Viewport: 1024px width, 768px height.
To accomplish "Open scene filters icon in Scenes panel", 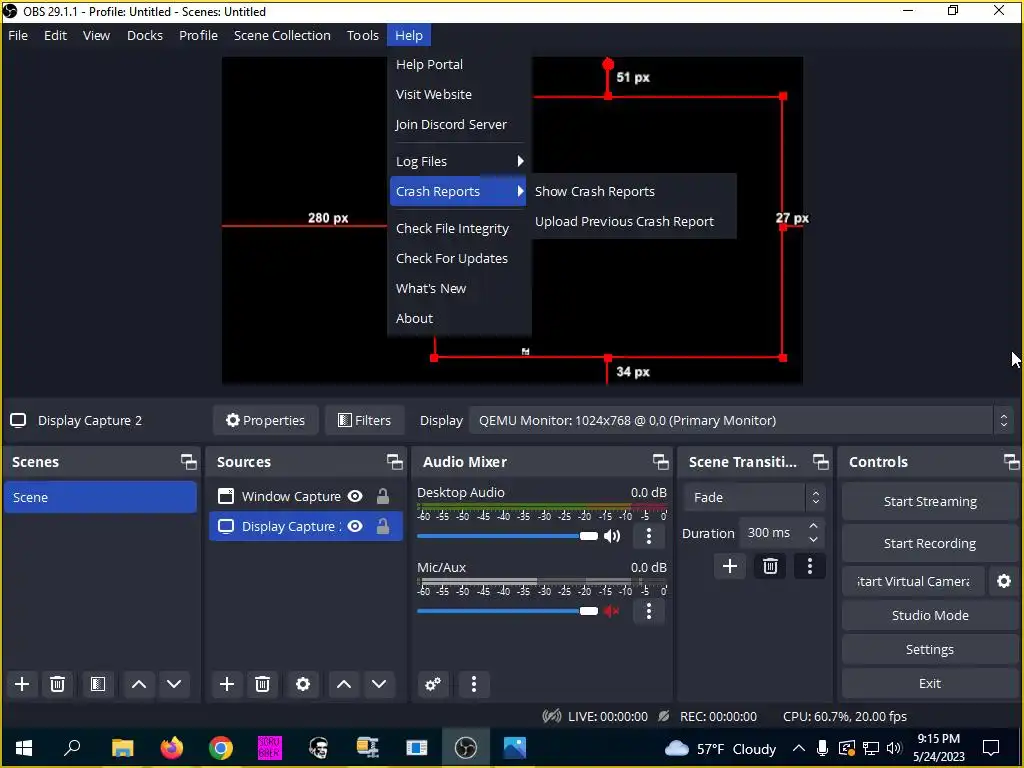I will point(98,684).
